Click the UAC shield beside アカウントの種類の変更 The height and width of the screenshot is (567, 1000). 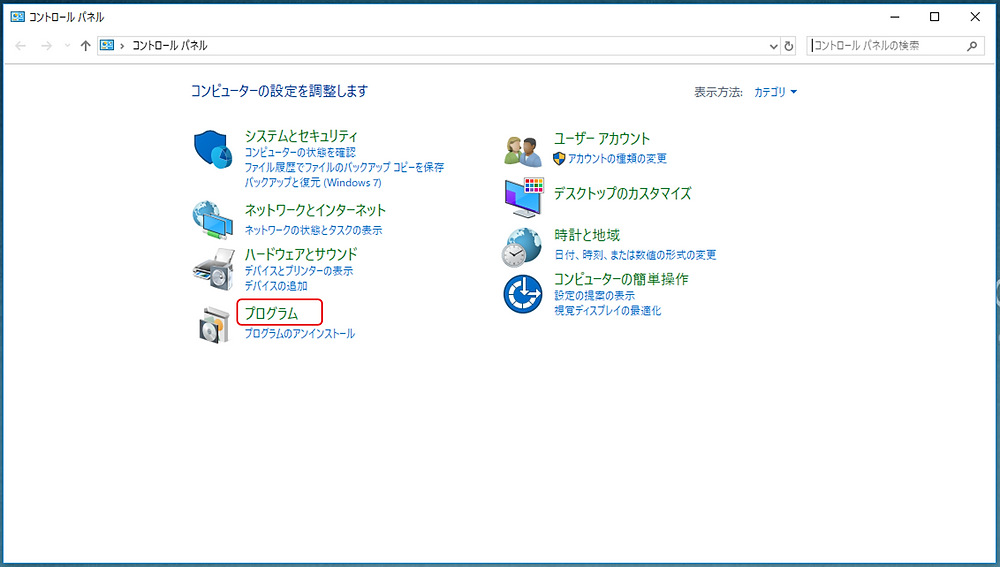(x=559, y=158)
